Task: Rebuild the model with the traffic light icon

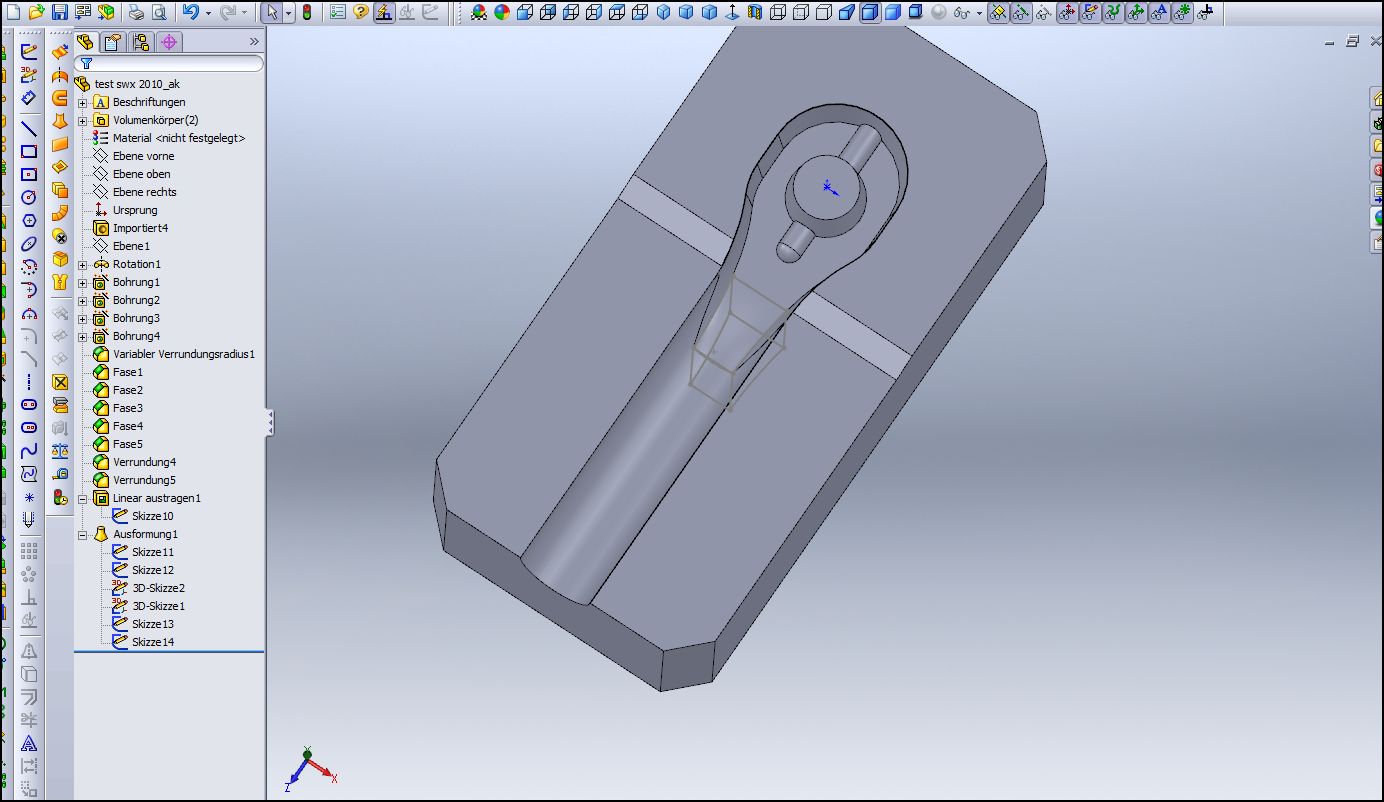Action: [306, 13]
